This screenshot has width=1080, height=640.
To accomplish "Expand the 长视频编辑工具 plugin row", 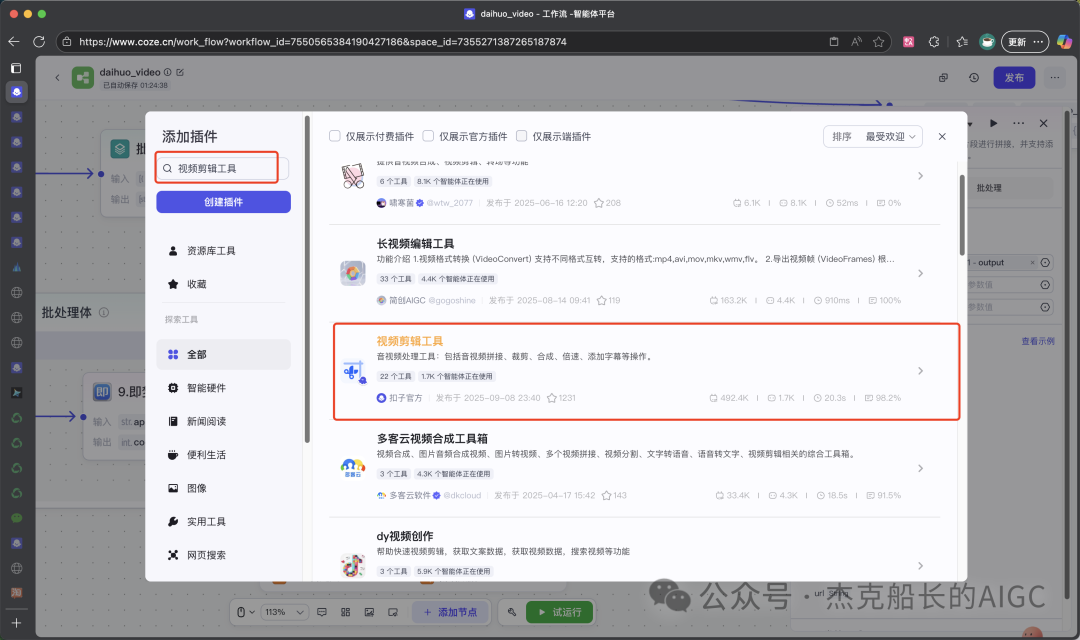I will 920,273.
